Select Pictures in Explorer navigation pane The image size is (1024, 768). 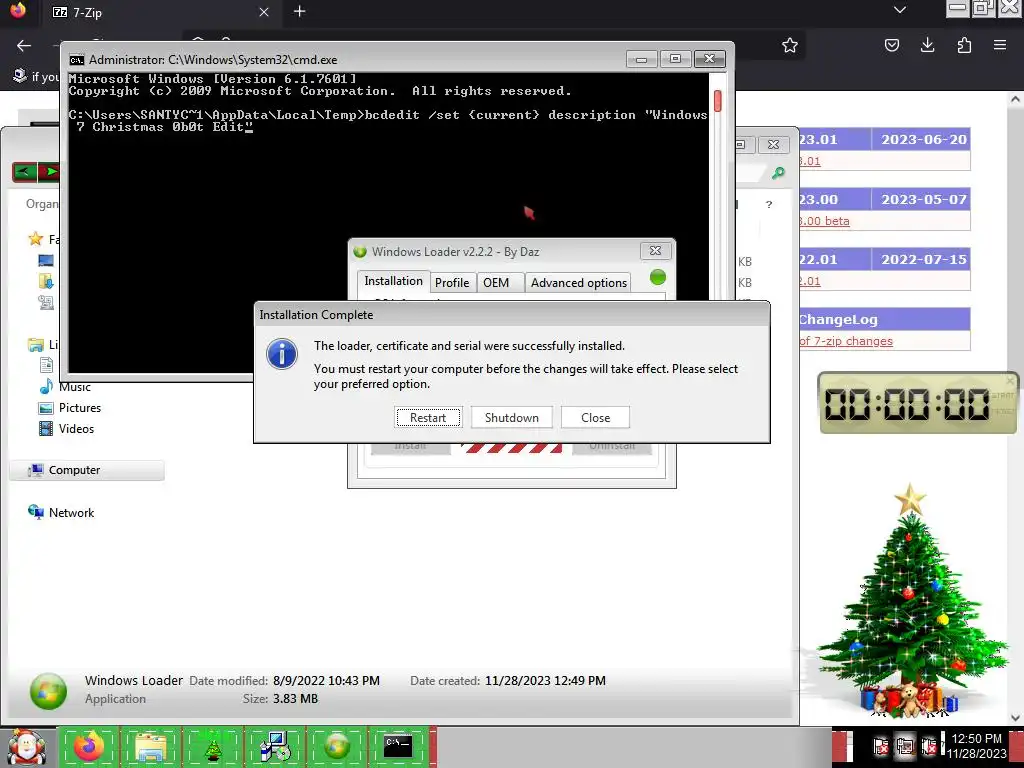70,408
